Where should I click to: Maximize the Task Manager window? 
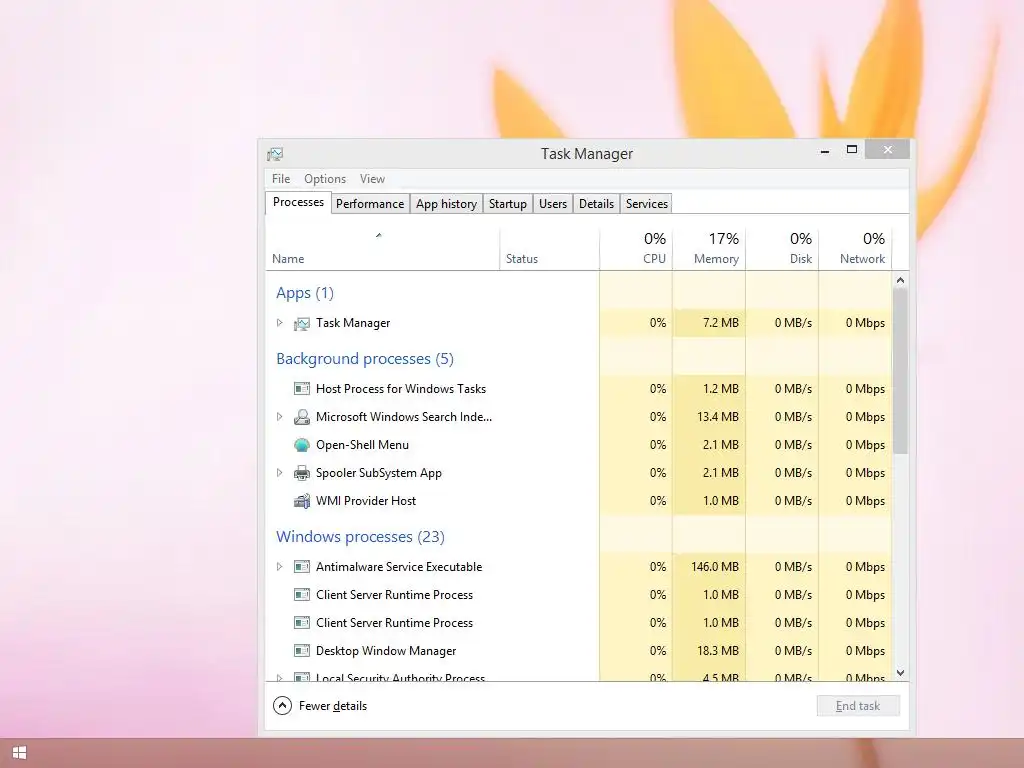tap(852, 150)
